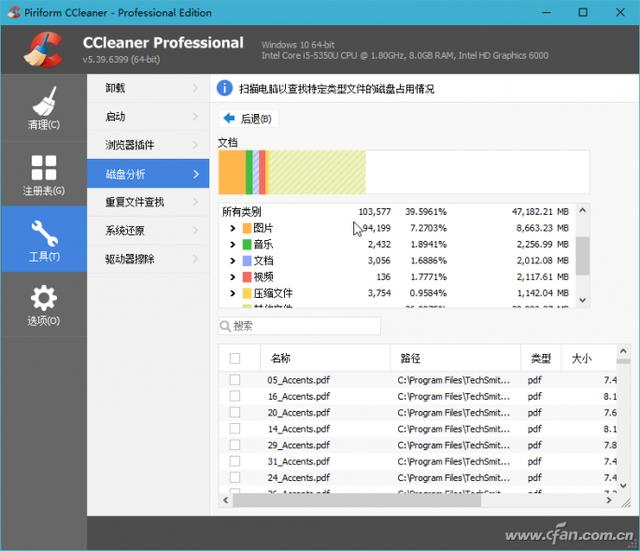
Task: Select the 磁盘分析 disk analyzer tool
Action: pos(148,174)
